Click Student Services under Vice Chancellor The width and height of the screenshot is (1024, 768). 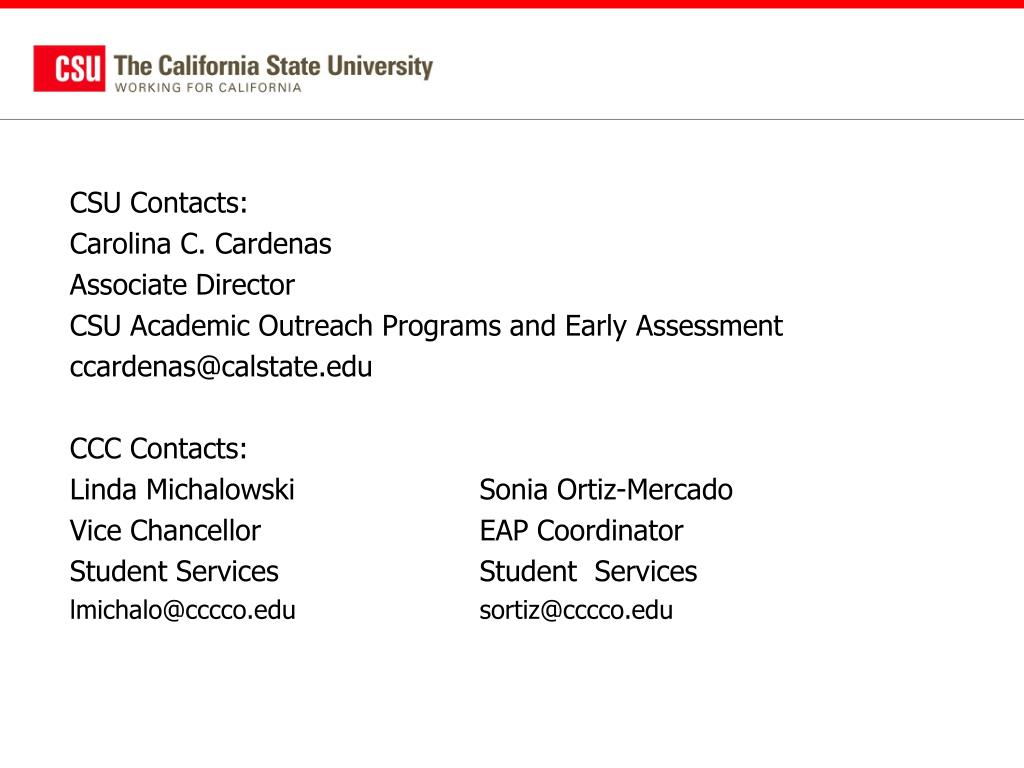(174, 571)
